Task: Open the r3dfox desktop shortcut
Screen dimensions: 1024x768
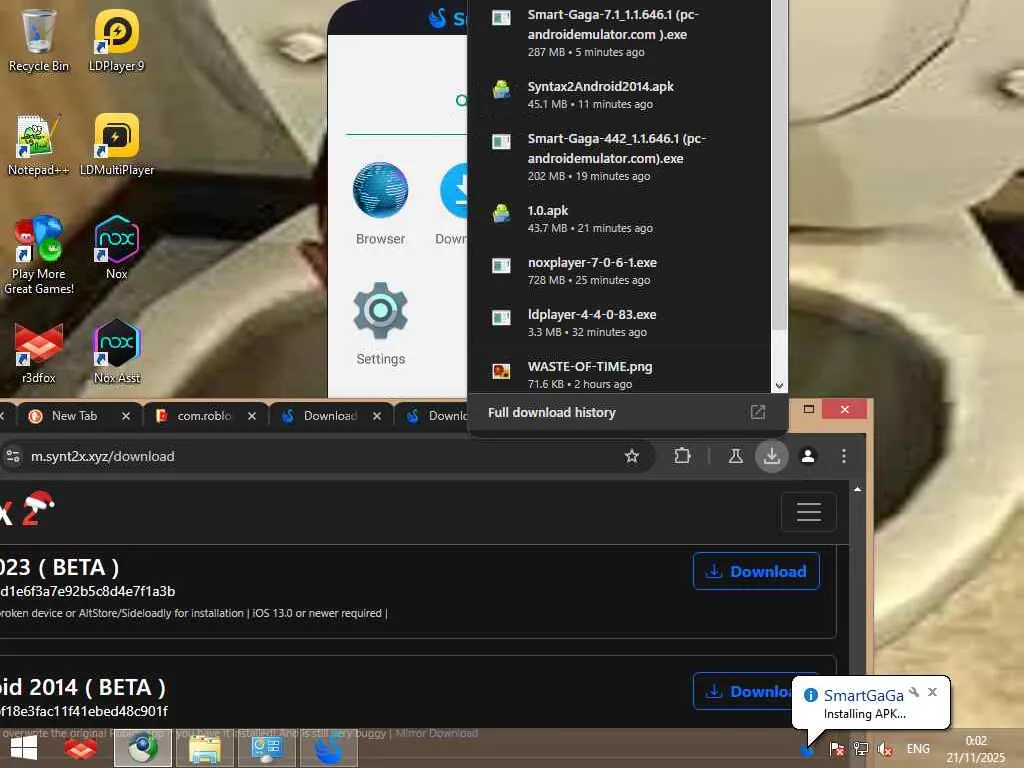Action: pos(39,353)
